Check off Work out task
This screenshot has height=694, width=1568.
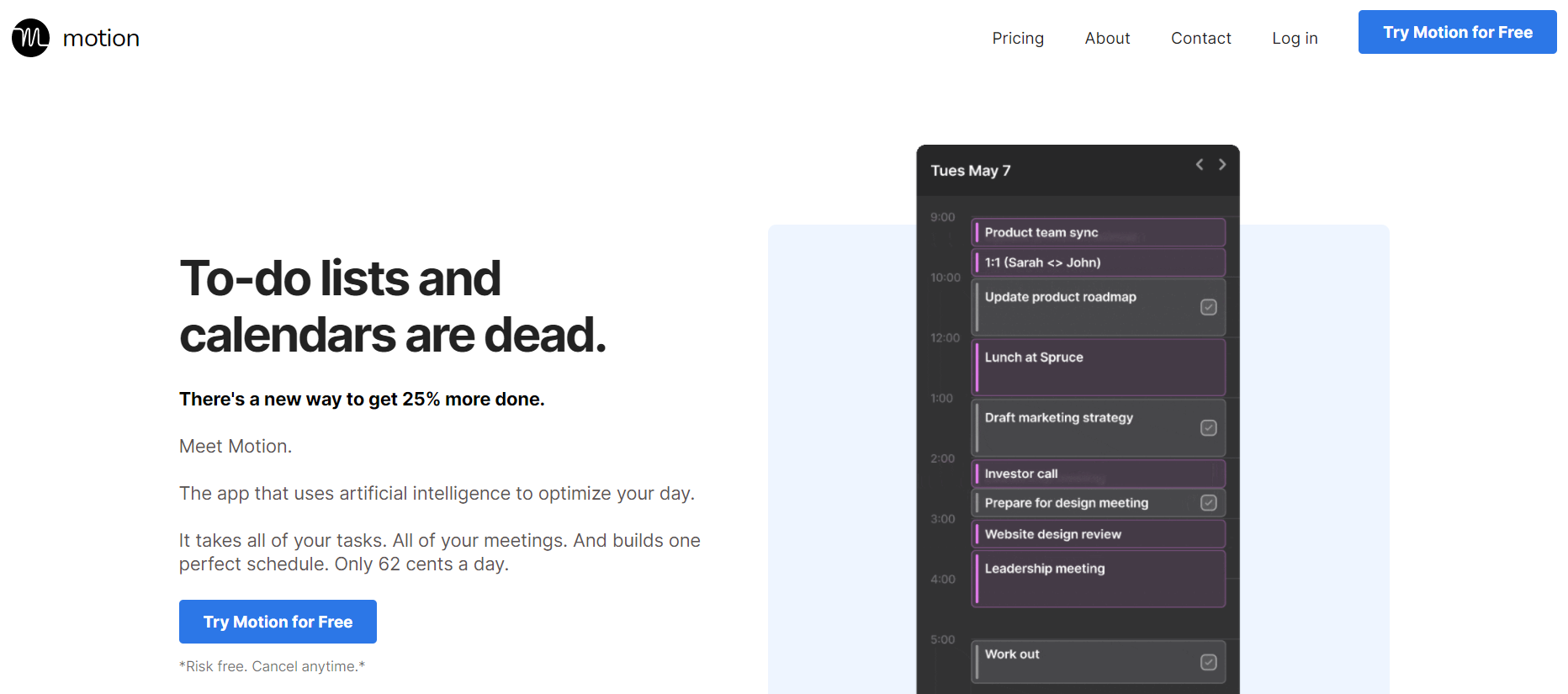click(1209, 662)
